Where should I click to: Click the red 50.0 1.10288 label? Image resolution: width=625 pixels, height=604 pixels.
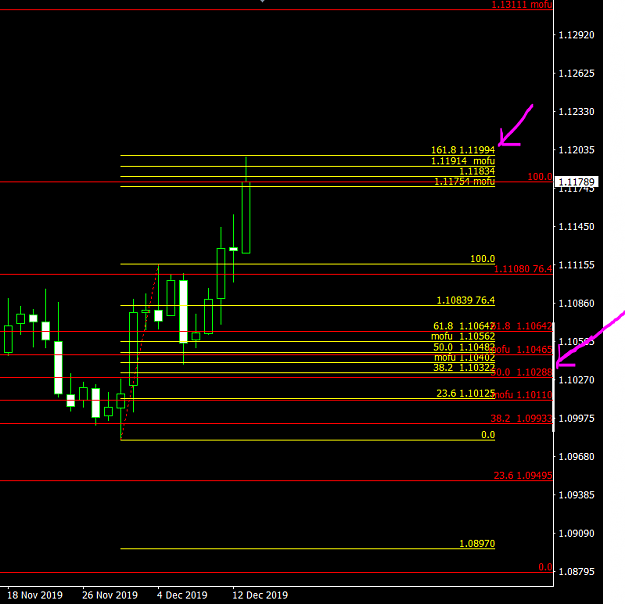[521, 372]
